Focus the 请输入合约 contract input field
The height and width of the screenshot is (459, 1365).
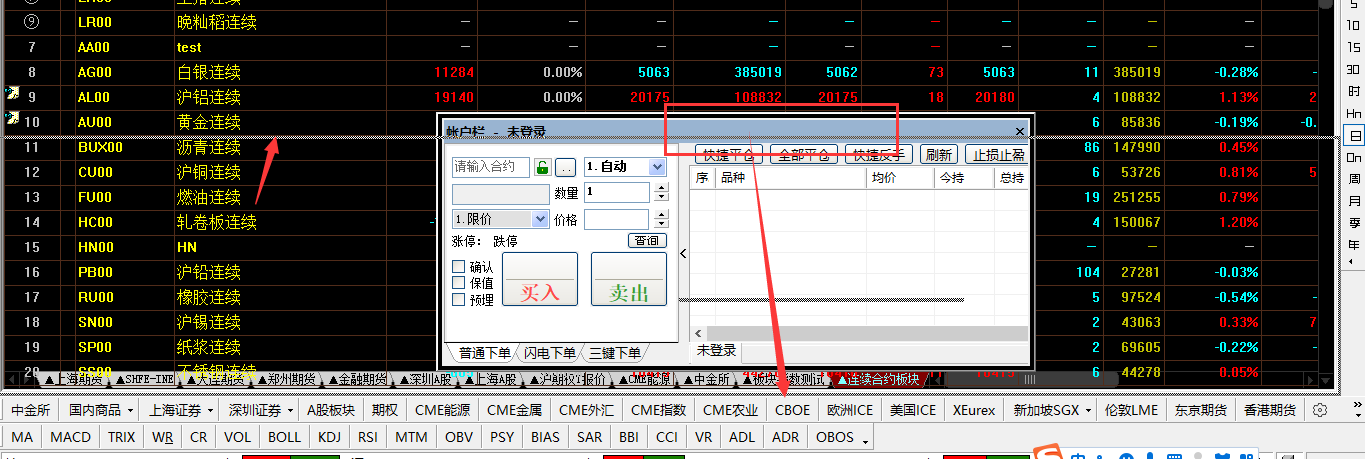tap(491, 167)
